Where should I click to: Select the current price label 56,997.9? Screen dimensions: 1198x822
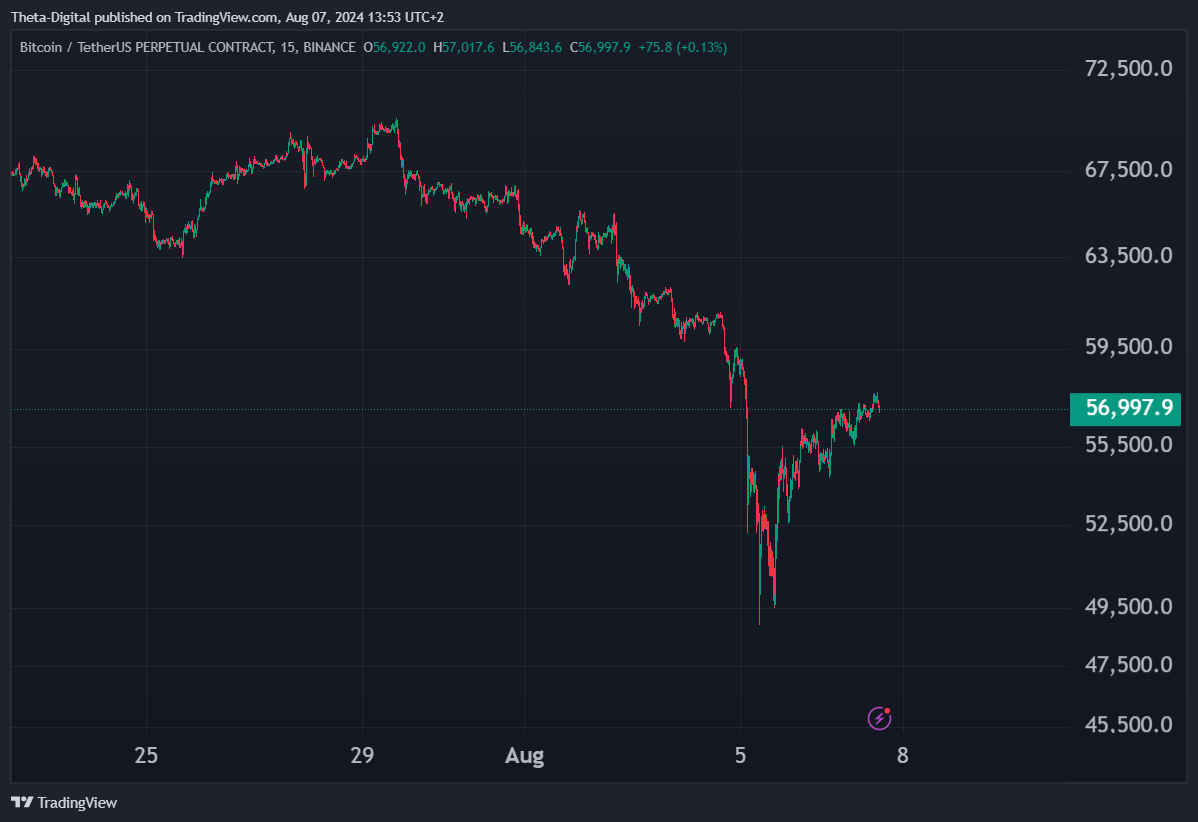coord(1125,409)
